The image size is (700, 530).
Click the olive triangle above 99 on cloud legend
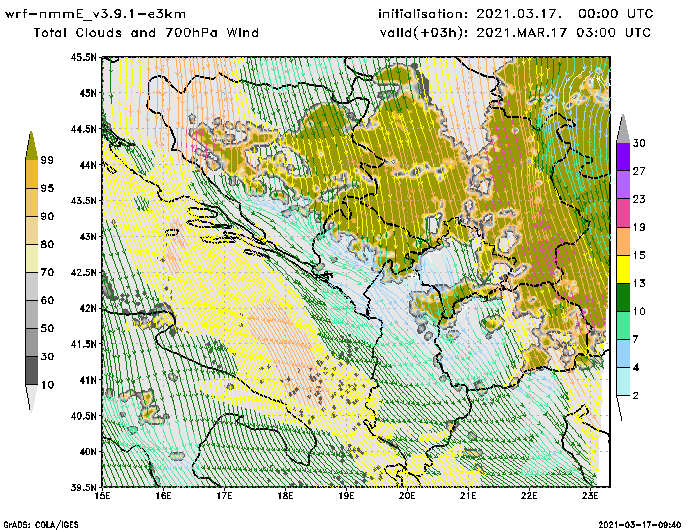click(x=31, y=145)
